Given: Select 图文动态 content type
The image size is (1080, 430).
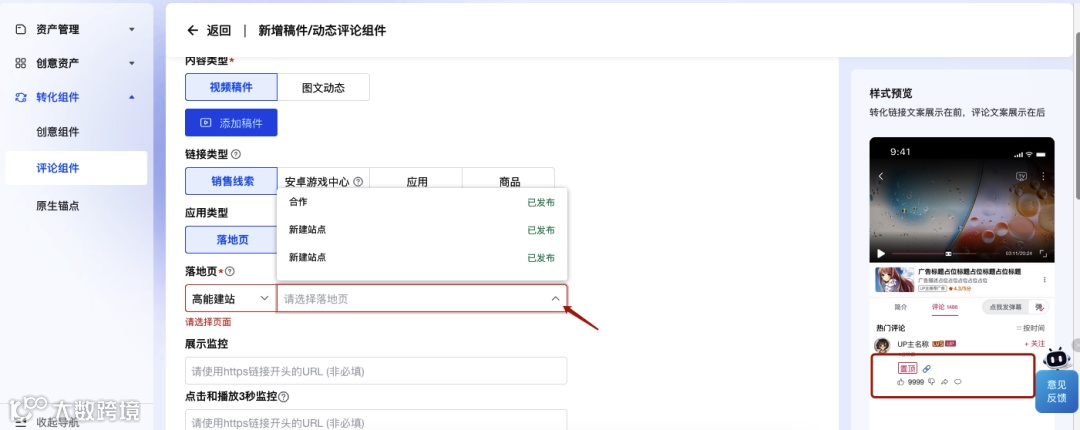Looking at the screenshot, I should 324,88.
